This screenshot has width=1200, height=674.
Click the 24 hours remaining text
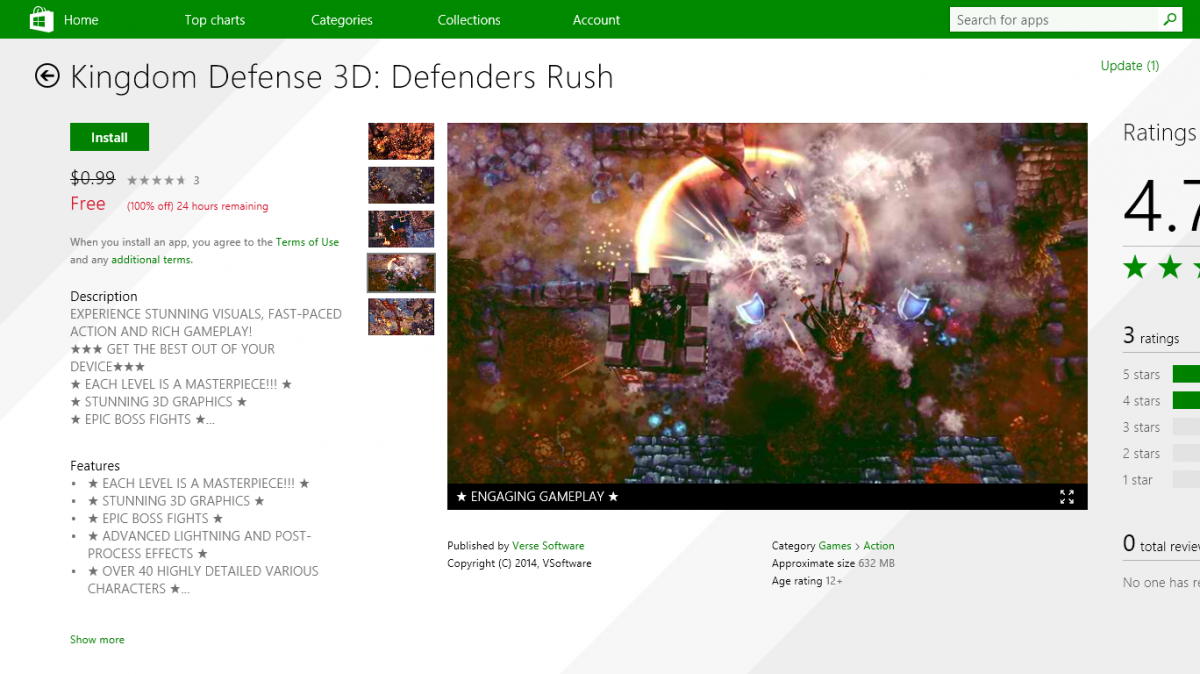[x=222, y=206]
